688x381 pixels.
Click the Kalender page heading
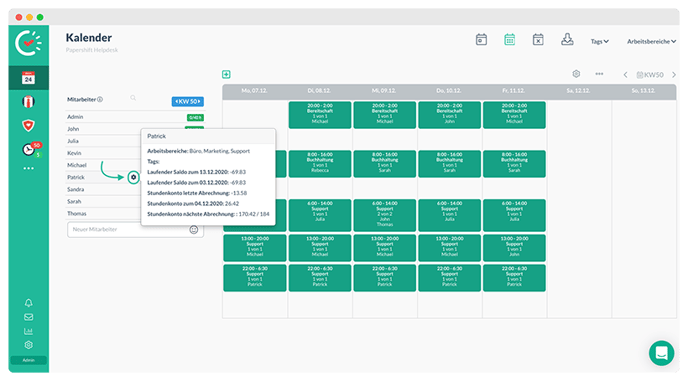click(89, 38)
